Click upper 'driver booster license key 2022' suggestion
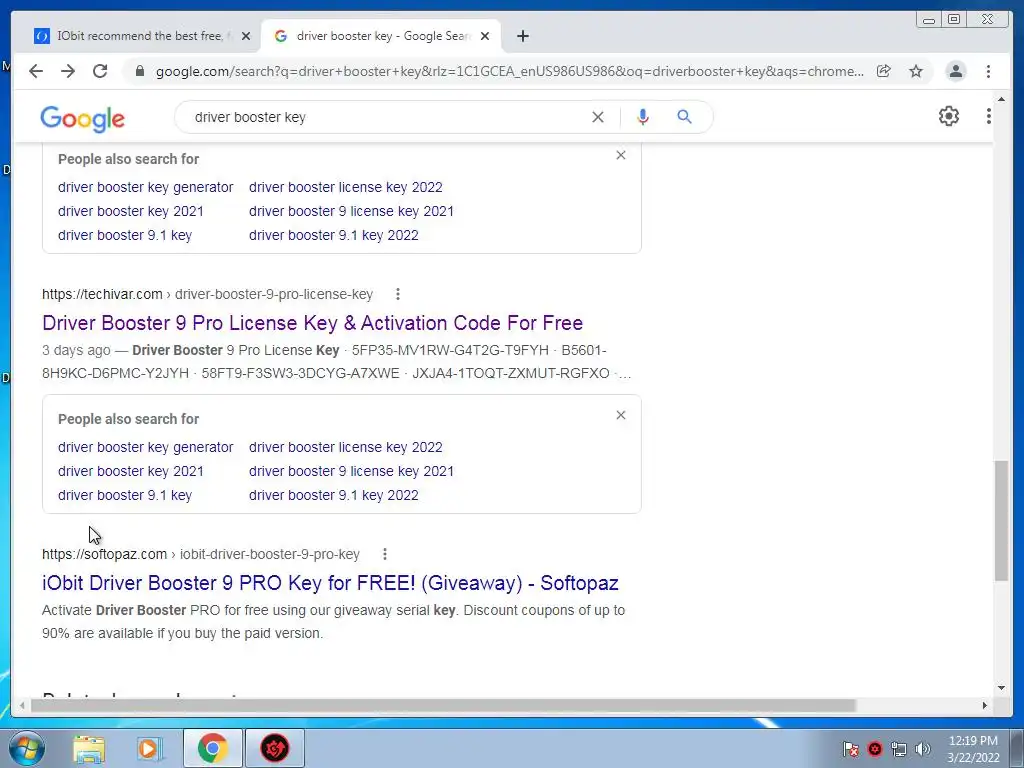The height and width of the screenshot is (768, 1024). (345, 187)
